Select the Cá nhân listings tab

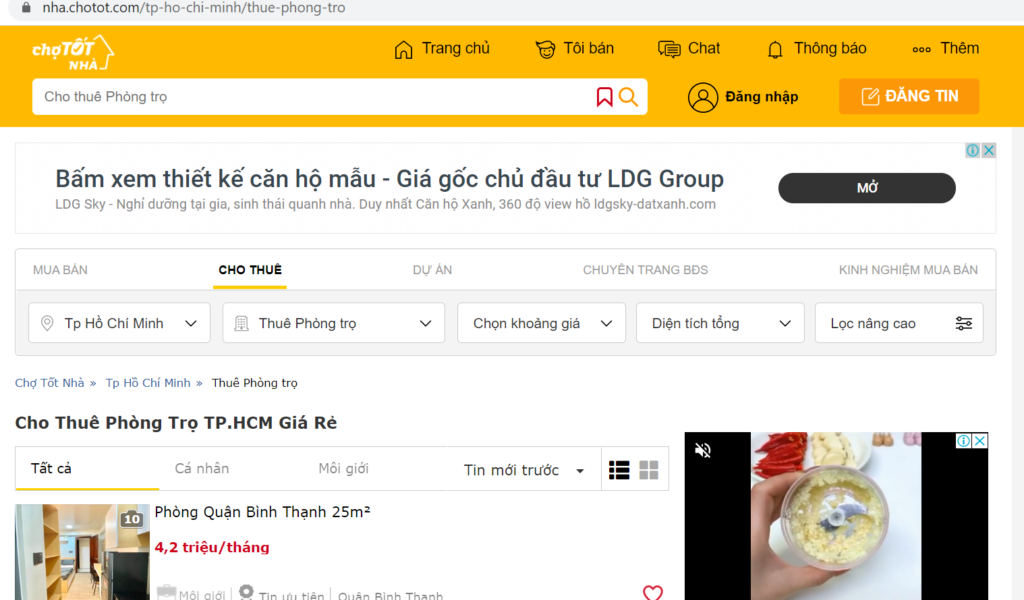(x=201, y=468)
